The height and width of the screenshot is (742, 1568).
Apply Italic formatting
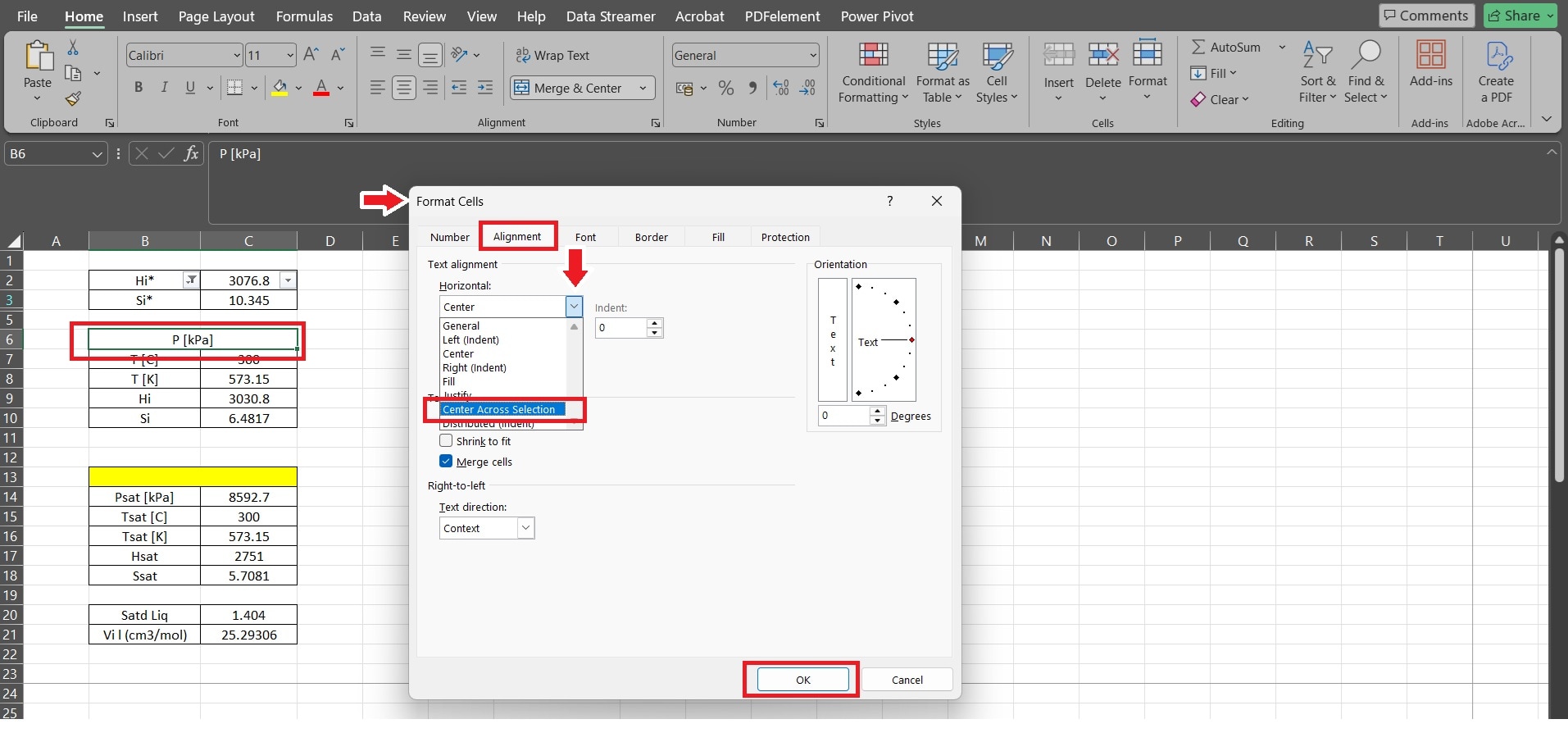(164, 88)
